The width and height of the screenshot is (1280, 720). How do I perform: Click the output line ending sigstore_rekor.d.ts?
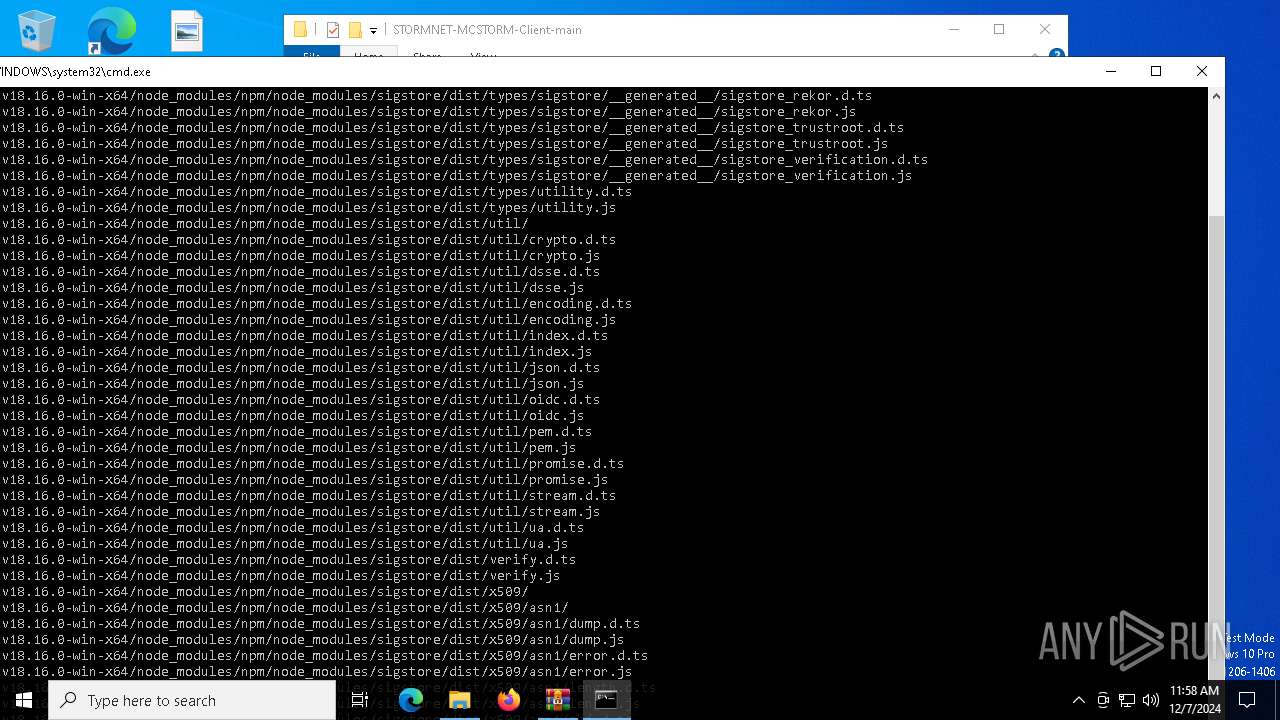pos(436,96)
